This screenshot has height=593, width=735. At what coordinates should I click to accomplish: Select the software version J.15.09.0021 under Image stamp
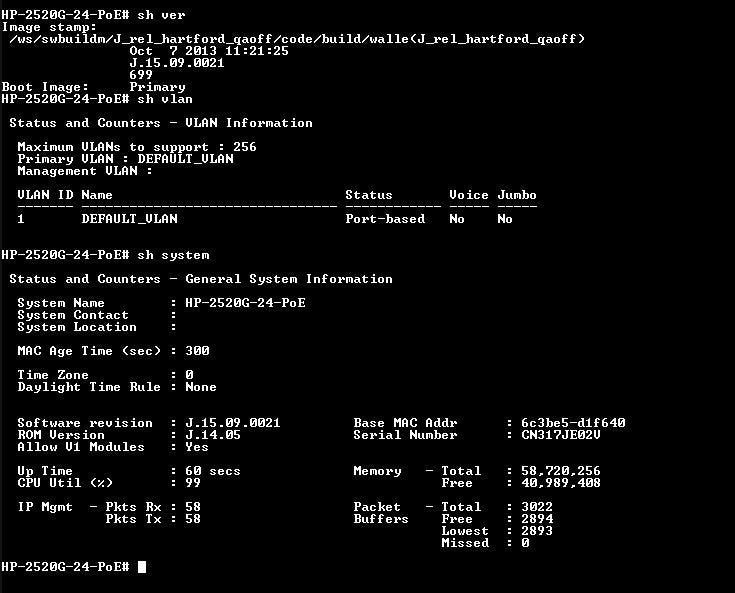tap(177, 63)
